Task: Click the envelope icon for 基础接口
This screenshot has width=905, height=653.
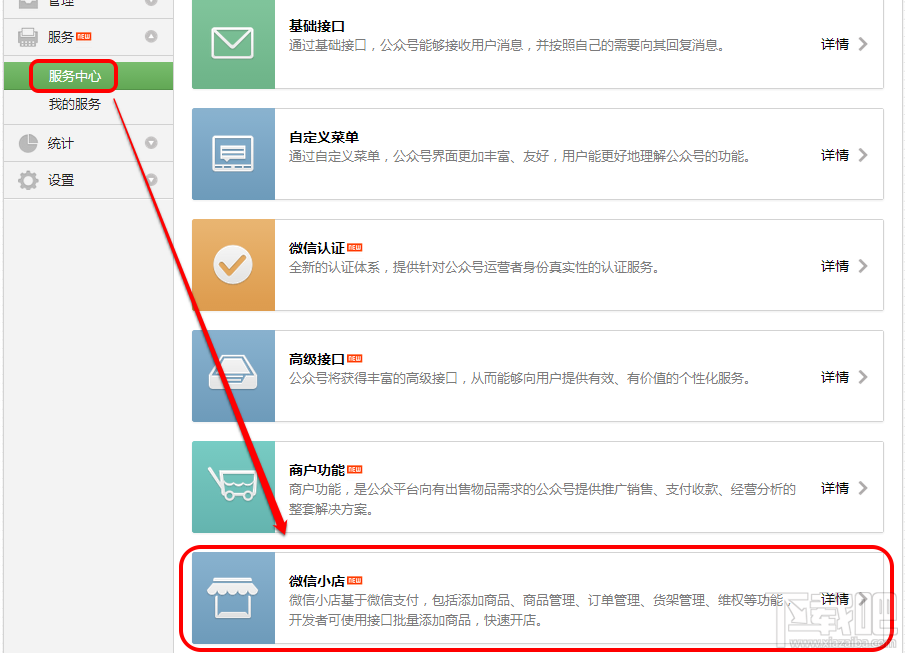Action: pyautogui.click(x=232, y=44)
